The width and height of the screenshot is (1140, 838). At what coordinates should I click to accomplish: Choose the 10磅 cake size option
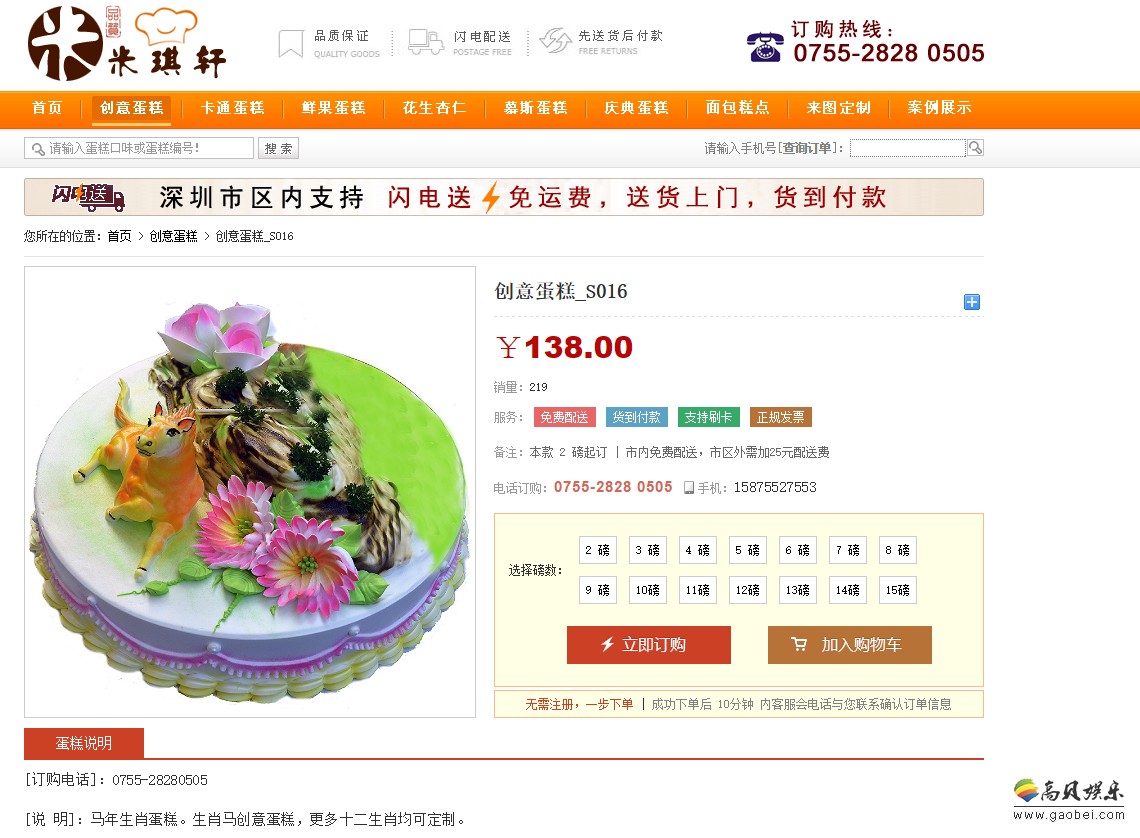point(648,590)
